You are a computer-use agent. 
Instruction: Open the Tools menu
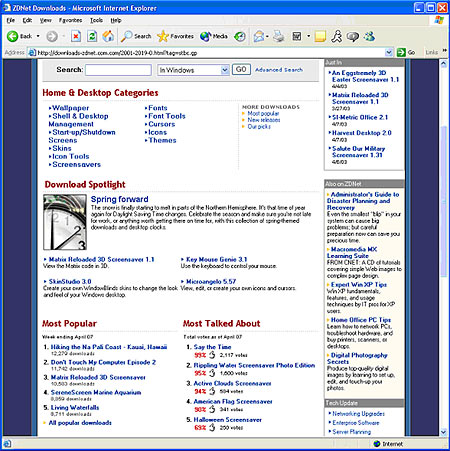(x=96, y=20)
